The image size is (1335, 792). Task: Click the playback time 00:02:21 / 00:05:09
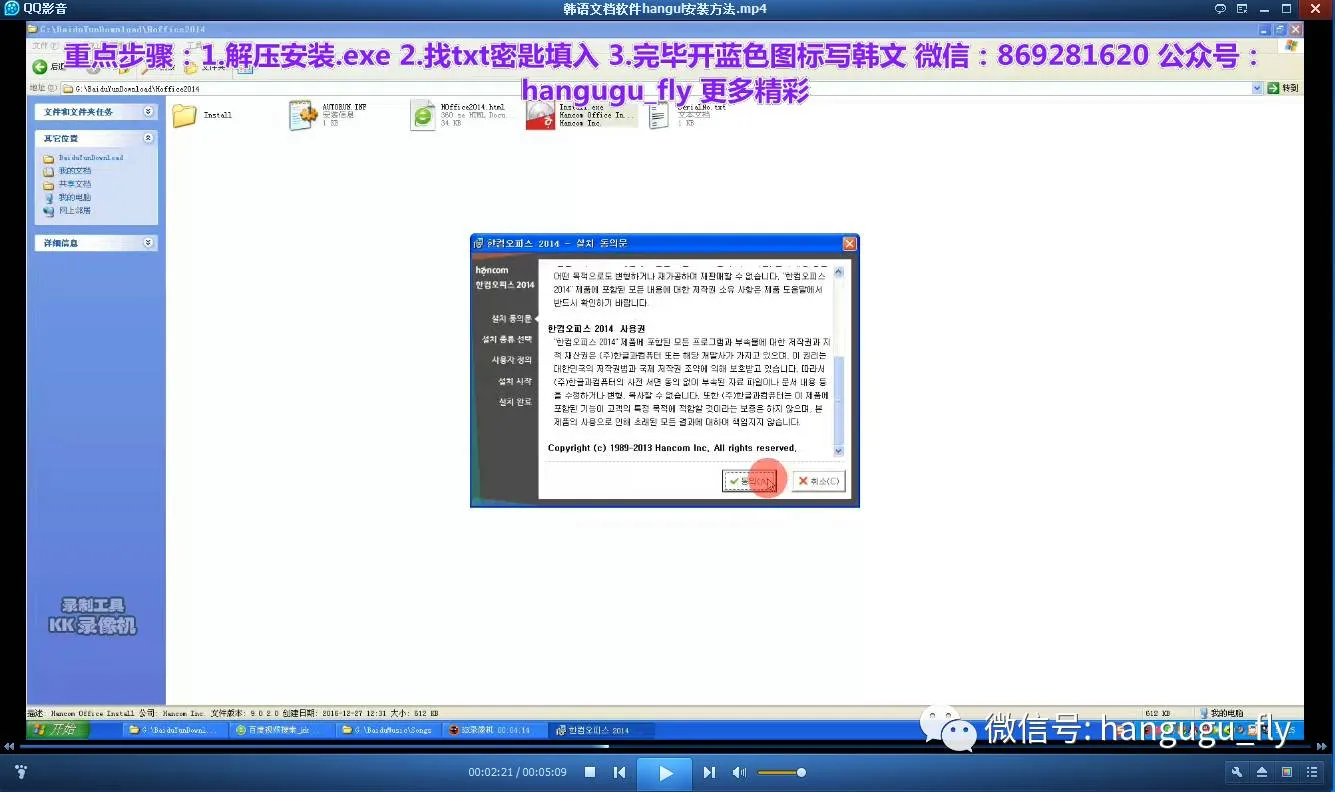(517, 772)
